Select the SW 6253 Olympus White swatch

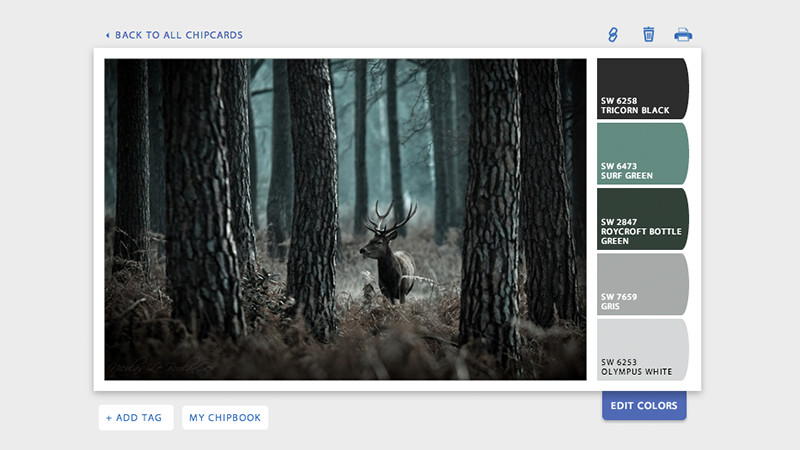(643, 349)
